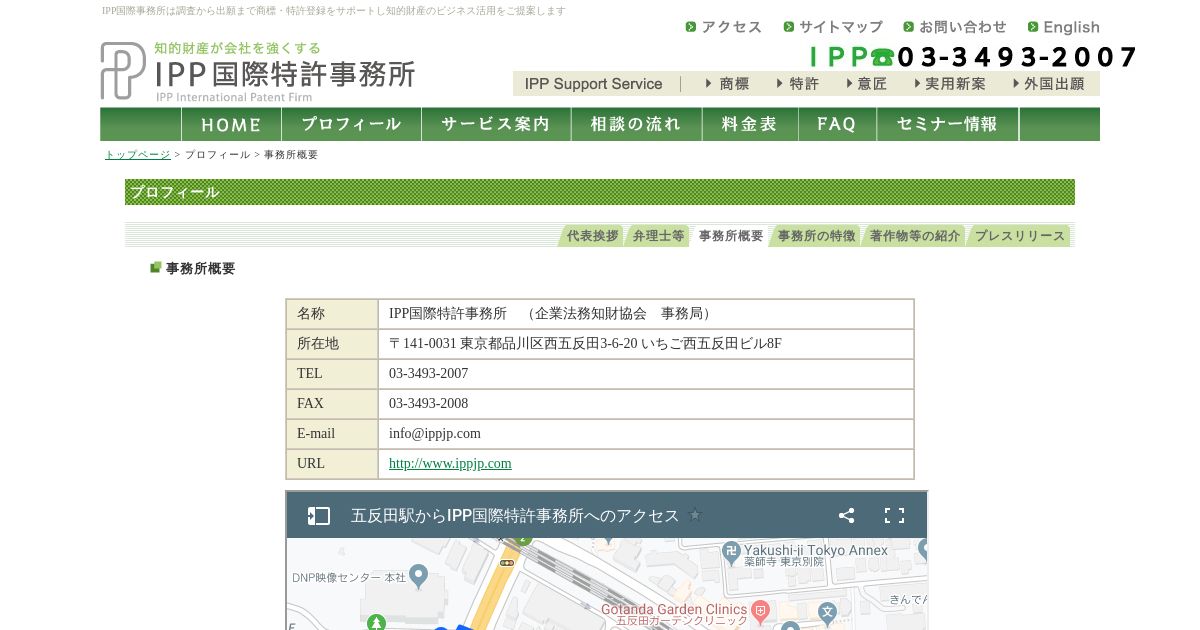Viewport: 1200px width, 630px height.
Task: Star the map with the star icon
Action: coord(695,516)
